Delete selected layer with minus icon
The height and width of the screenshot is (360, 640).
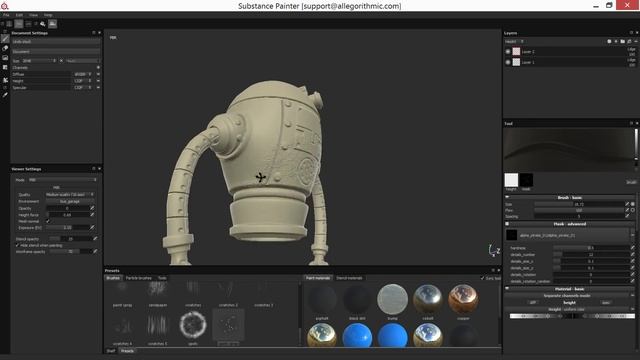[x=636, y=42]
